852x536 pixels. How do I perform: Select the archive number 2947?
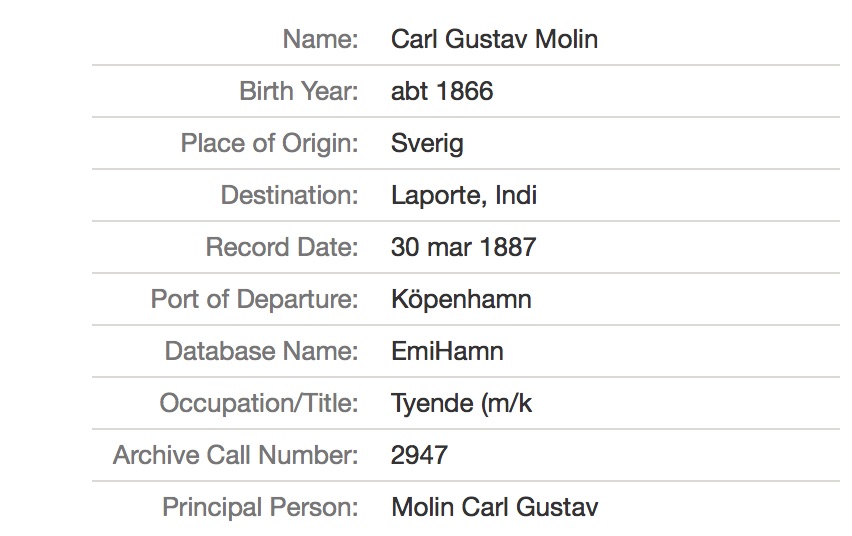coord(419,456)
